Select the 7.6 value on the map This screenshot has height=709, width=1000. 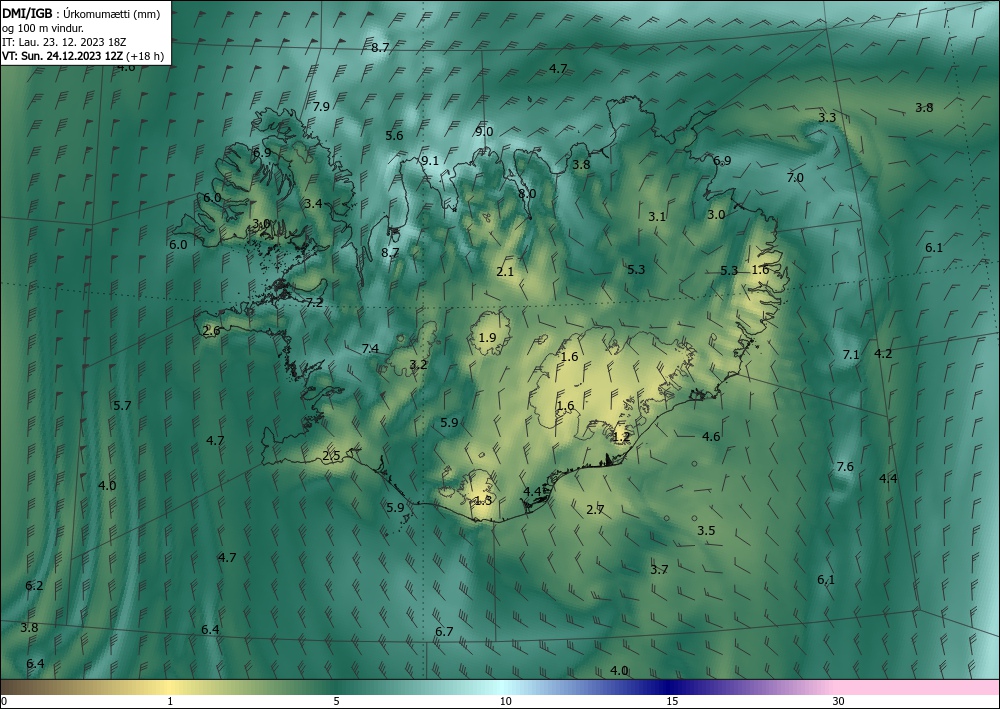tap(845, 467)
